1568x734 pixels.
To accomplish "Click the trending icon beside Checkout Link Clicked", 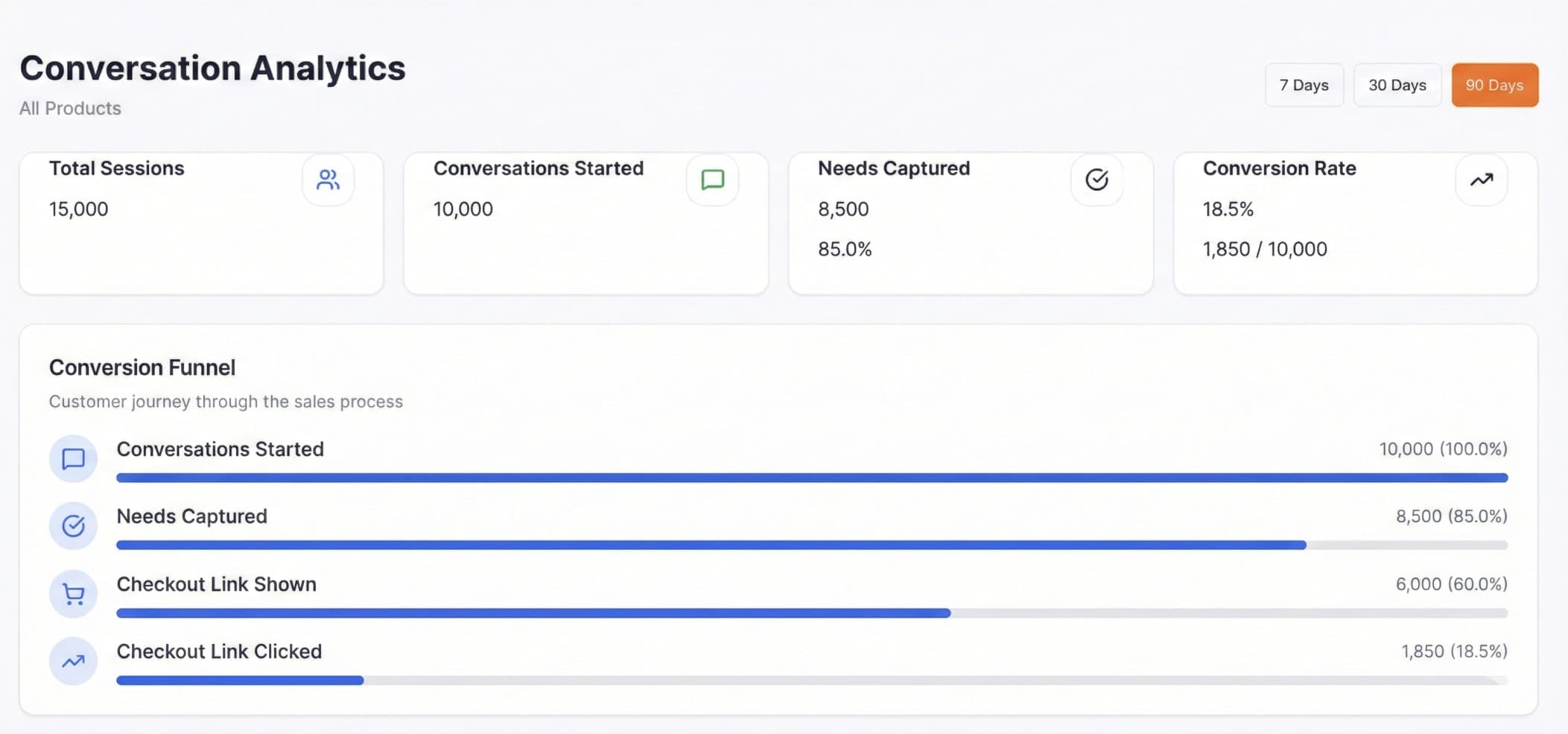I will pos(72,661).
